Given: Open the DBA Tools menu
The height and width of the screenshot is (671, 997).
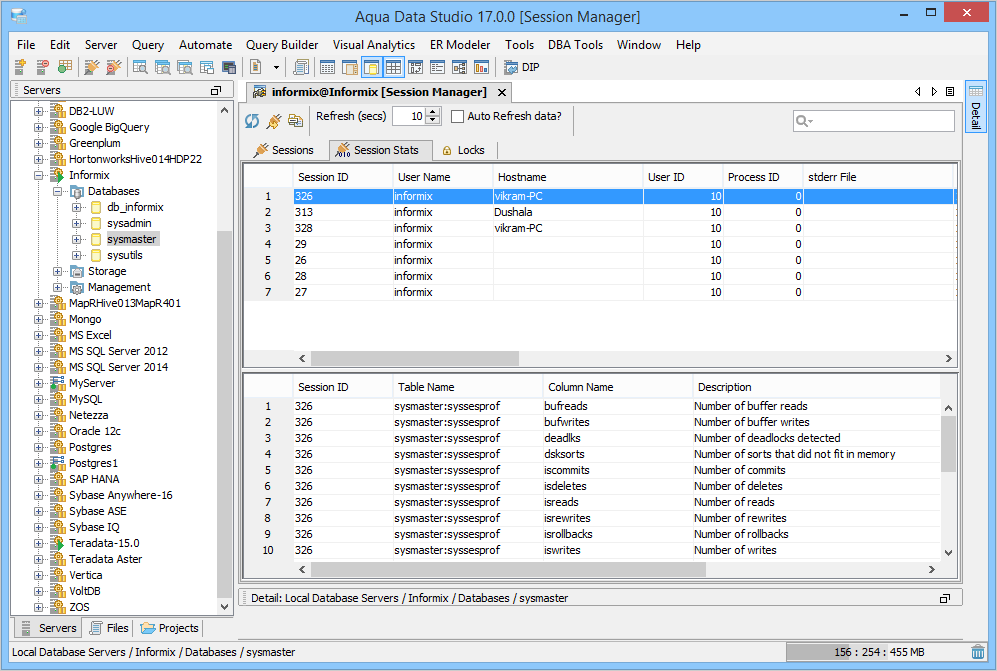Looking at the screenshot, I should tap(575, 45).
